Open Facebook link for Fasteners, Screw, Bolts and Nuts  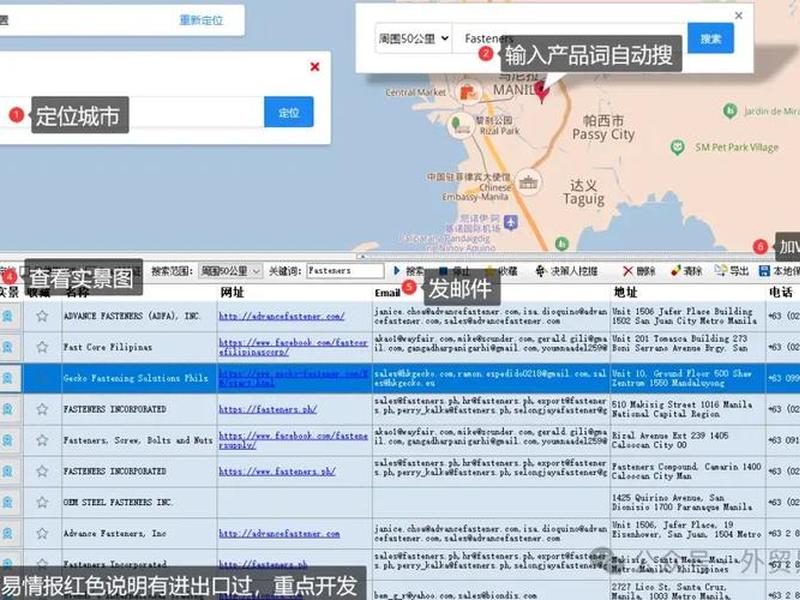click(293, 440)
